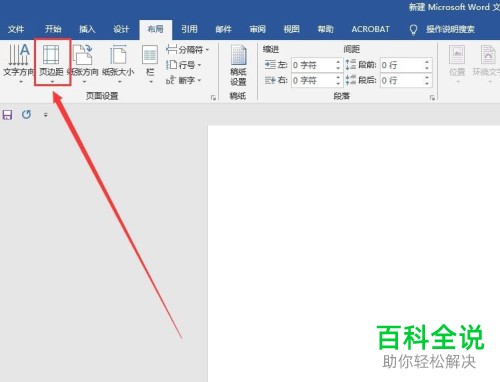Click the 操作说明搜索 search box
This screenshot has width=500, height=382.
pyautogui.click(x=450, y=29)
